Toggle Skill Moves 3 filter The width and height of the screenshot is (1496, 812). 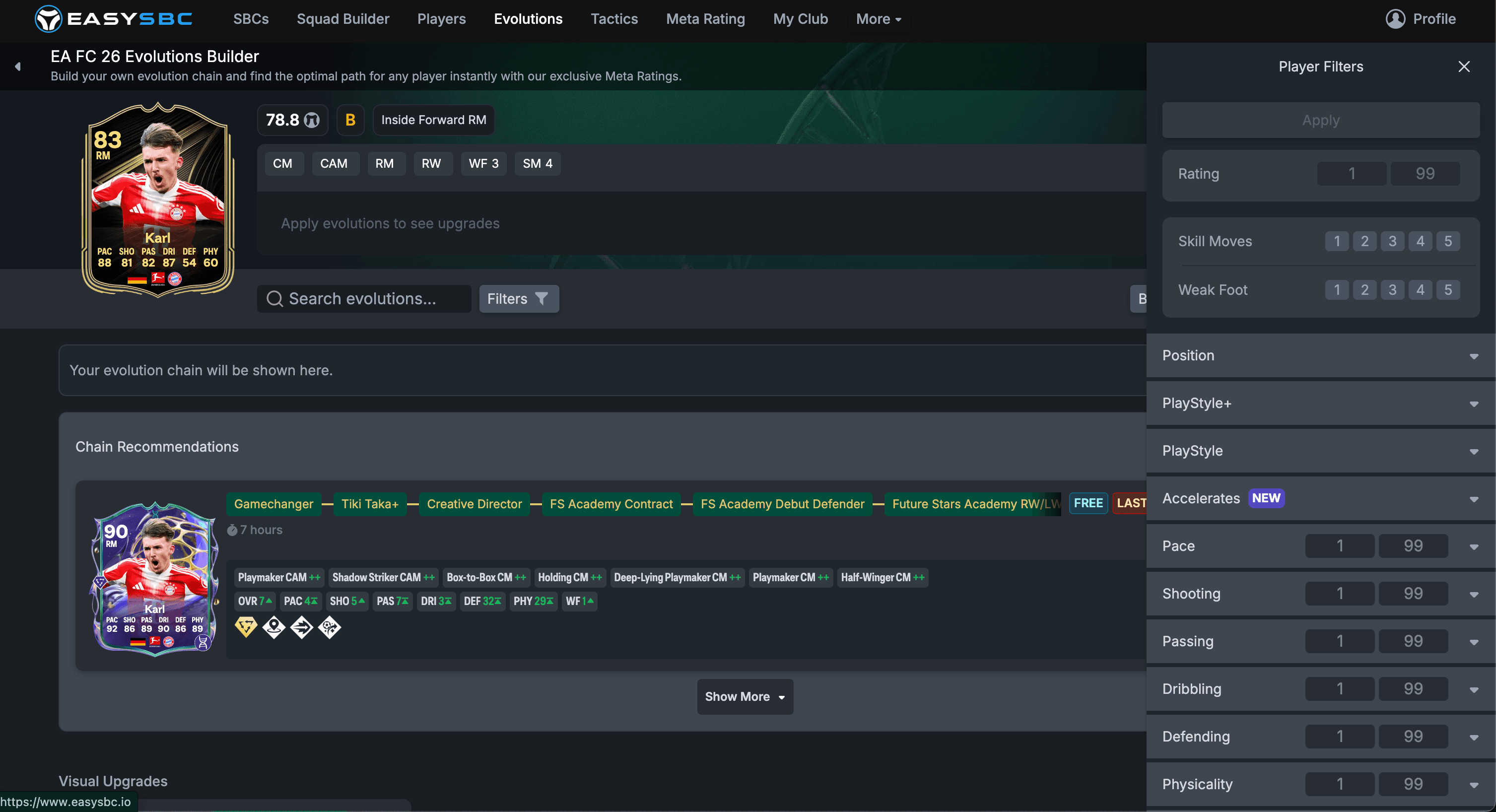point(1392,241)
